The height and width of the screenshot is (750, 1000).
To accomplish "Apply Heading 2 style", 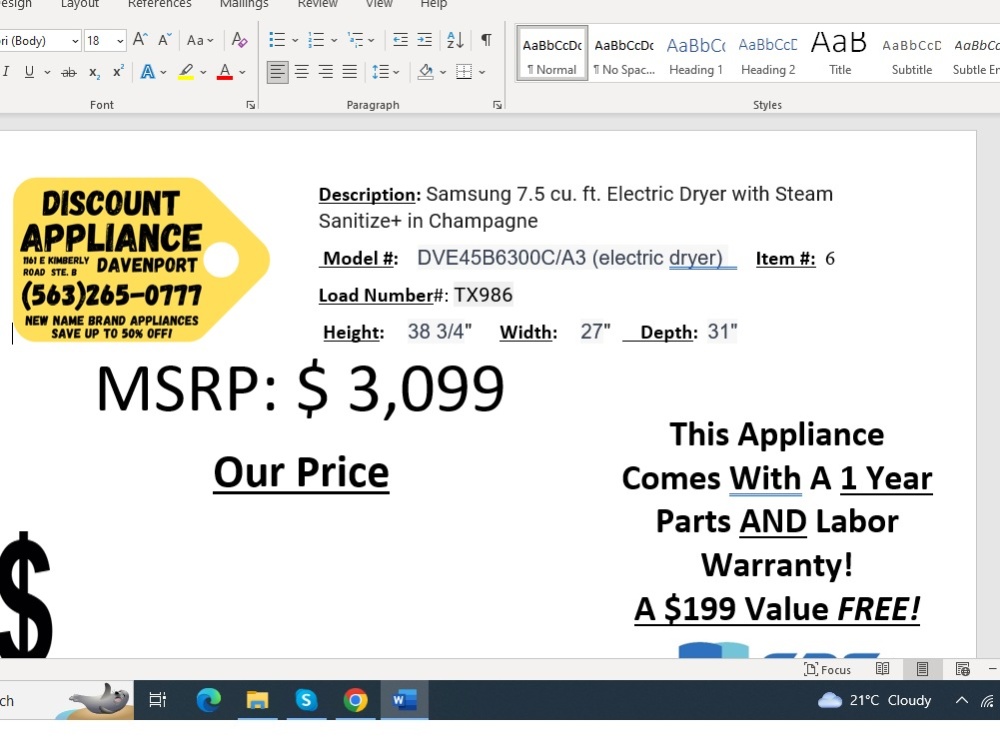I will pos(768,54).
